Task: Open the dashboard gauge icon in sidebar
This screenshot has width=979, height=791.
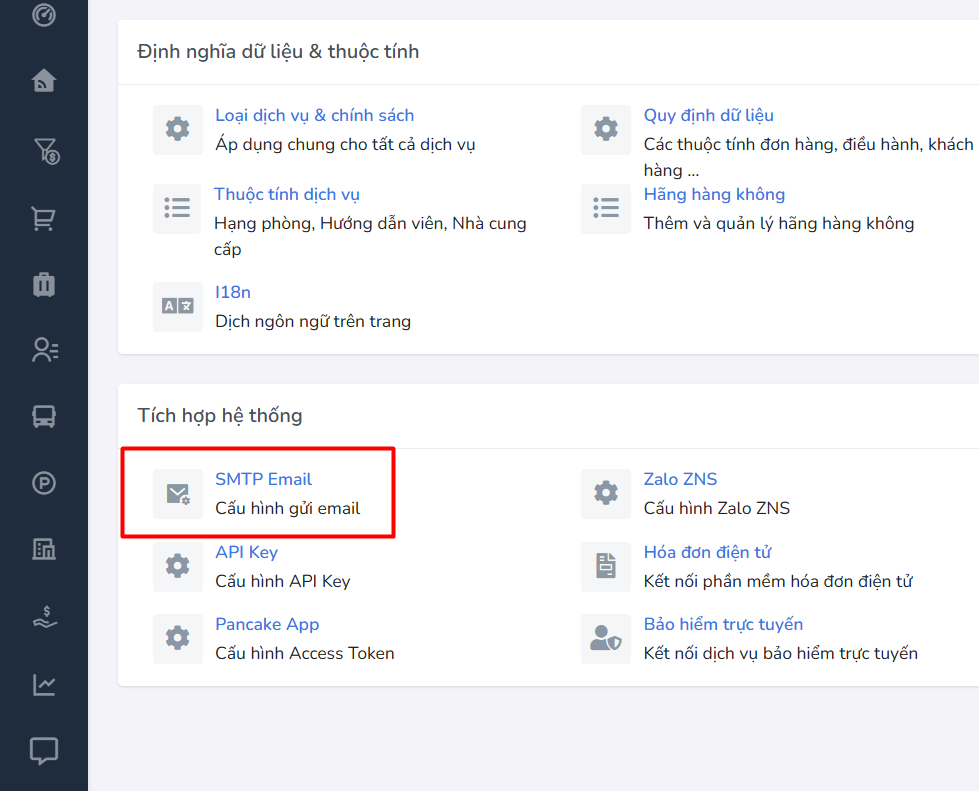Action: tap(44, 15)
